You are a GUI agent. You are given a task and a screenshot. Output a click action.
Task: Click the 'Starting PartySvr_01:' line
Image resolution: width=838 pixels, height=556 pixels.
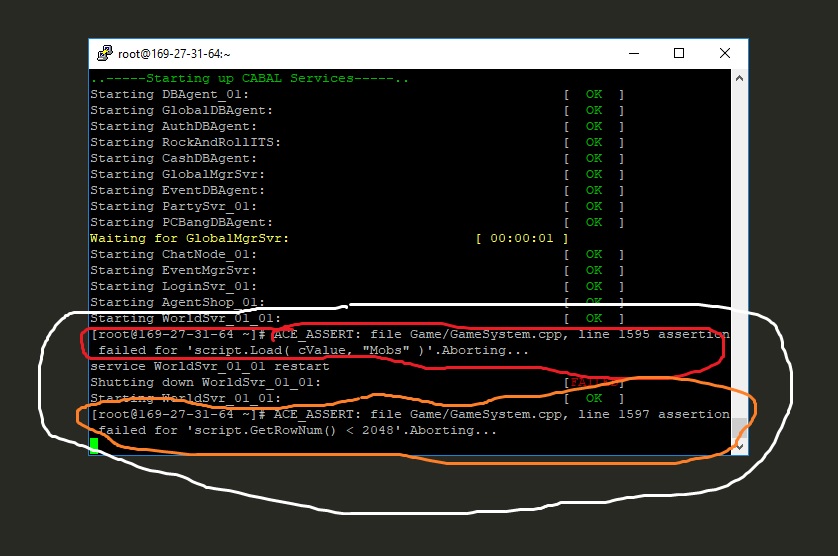coord(174,207)
